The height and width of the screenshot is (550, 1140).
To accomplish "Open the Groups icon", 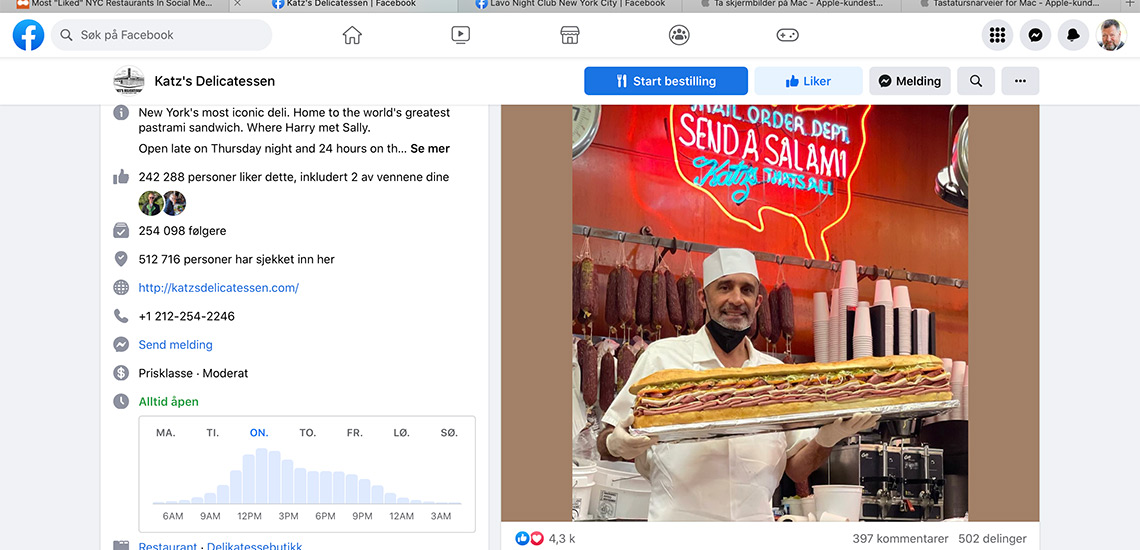I will click(x=679, y=35).
